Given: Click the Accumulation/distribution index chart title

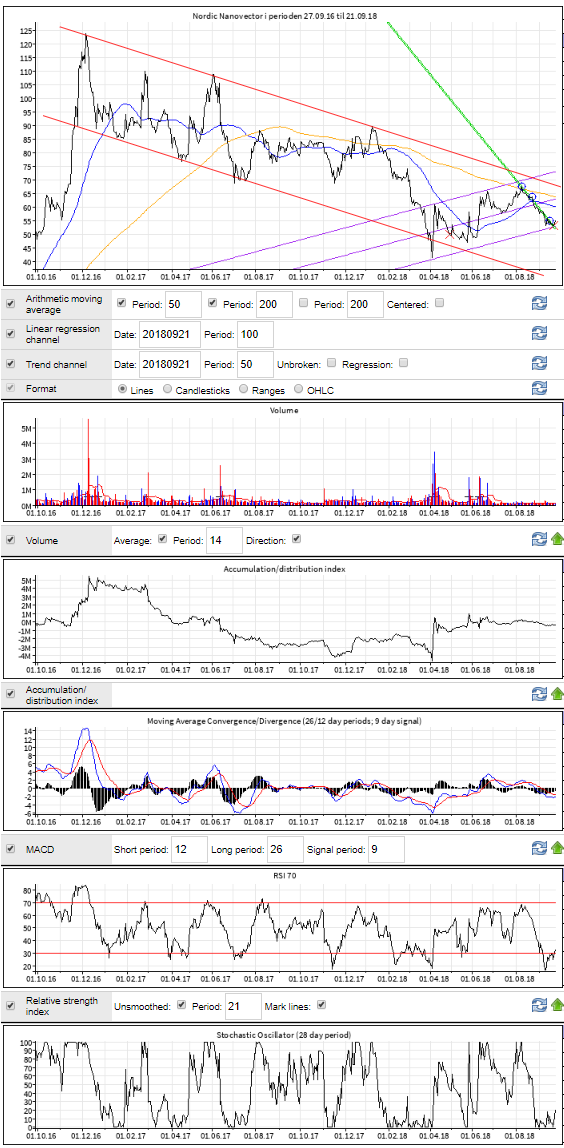Looking at the screenshot, I should 283,568.
